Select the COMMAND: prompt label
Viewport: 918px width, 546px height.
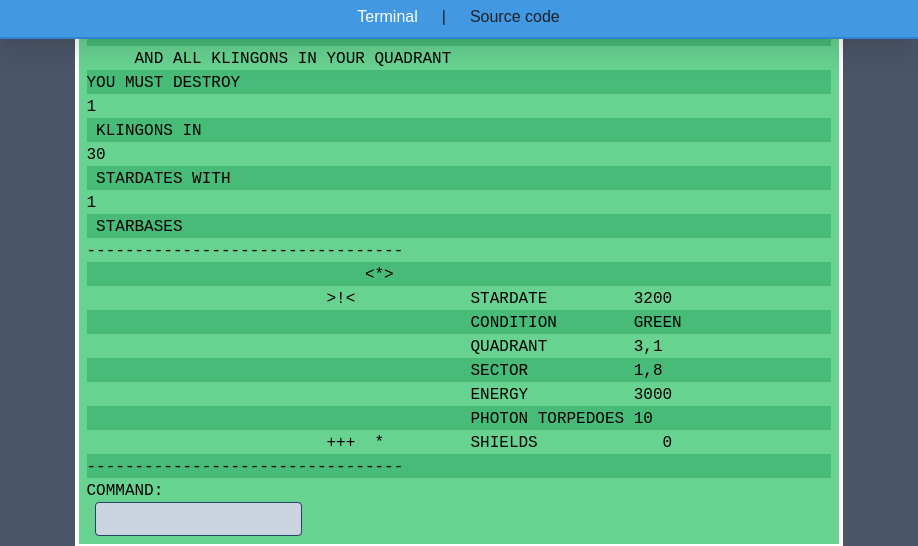[x=125, y=490]
